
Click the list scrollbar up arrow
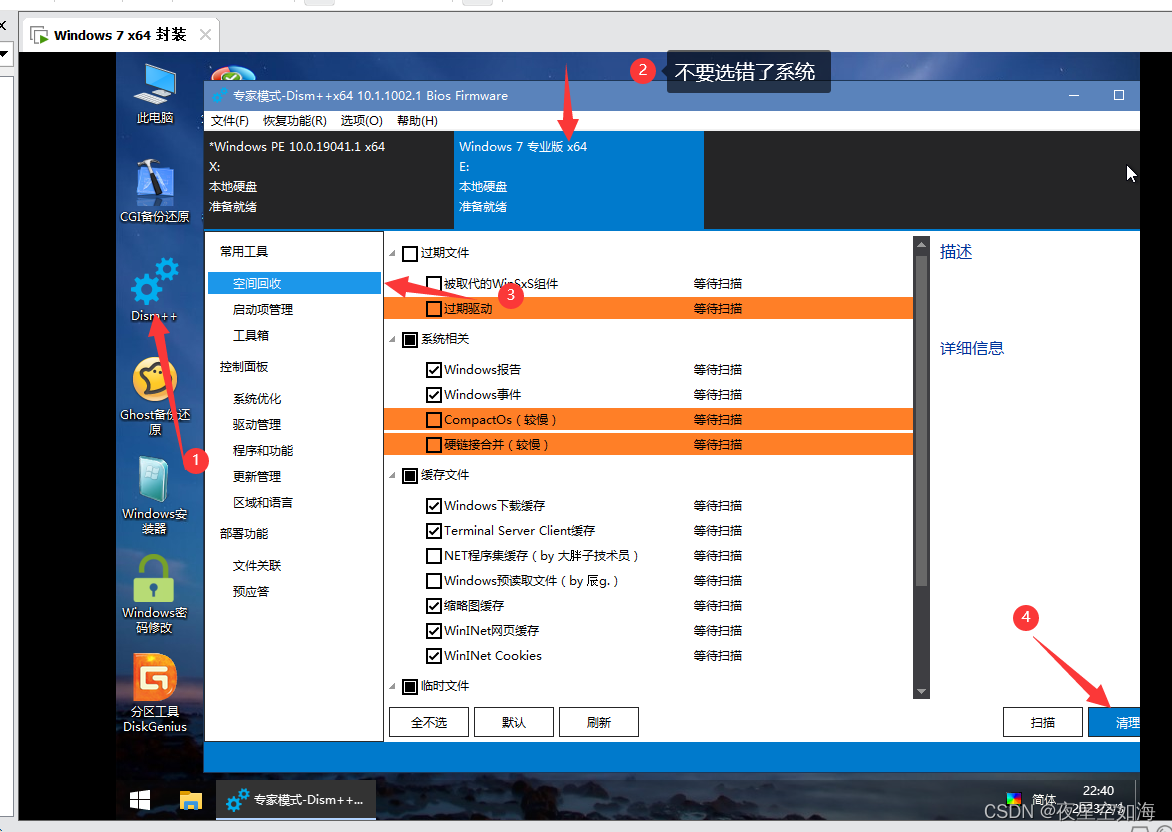(922, 244)
